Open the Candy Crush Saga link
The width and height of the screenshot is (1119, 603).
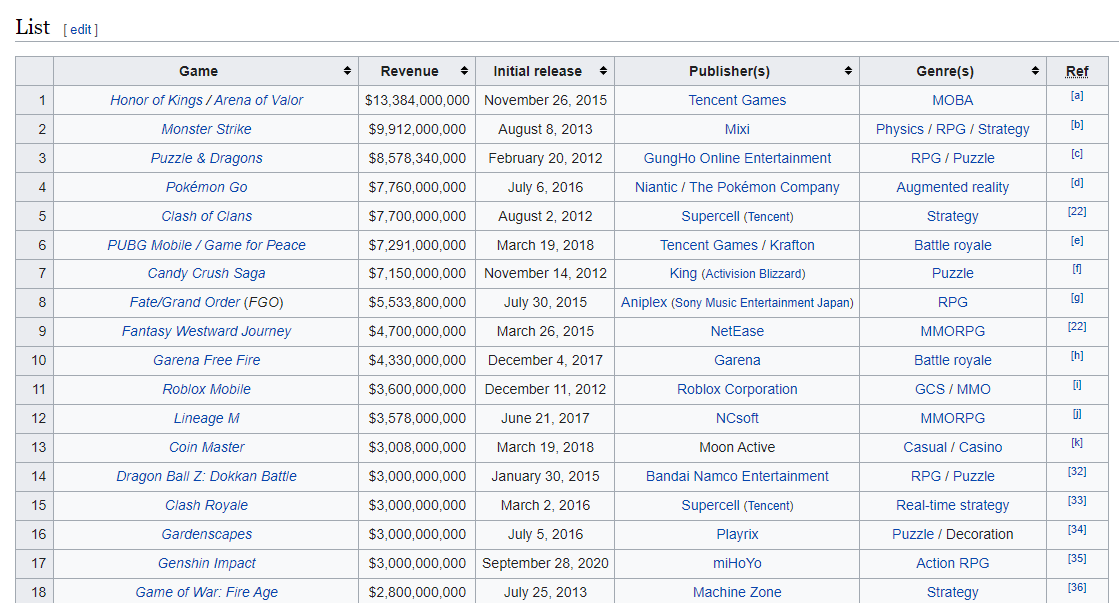[x=206, y=273]
